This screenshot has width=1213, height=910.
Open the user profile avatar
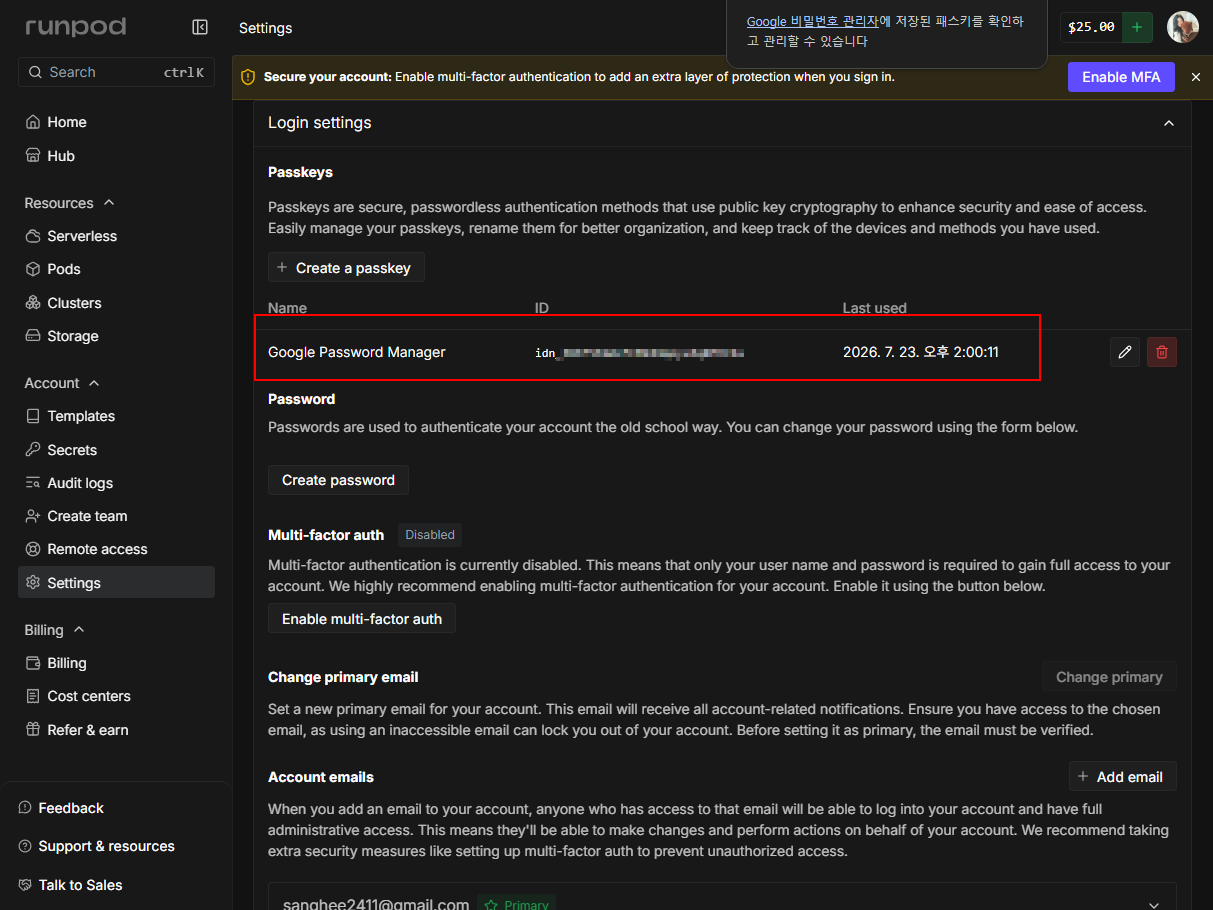click(x=1183, y=27)
